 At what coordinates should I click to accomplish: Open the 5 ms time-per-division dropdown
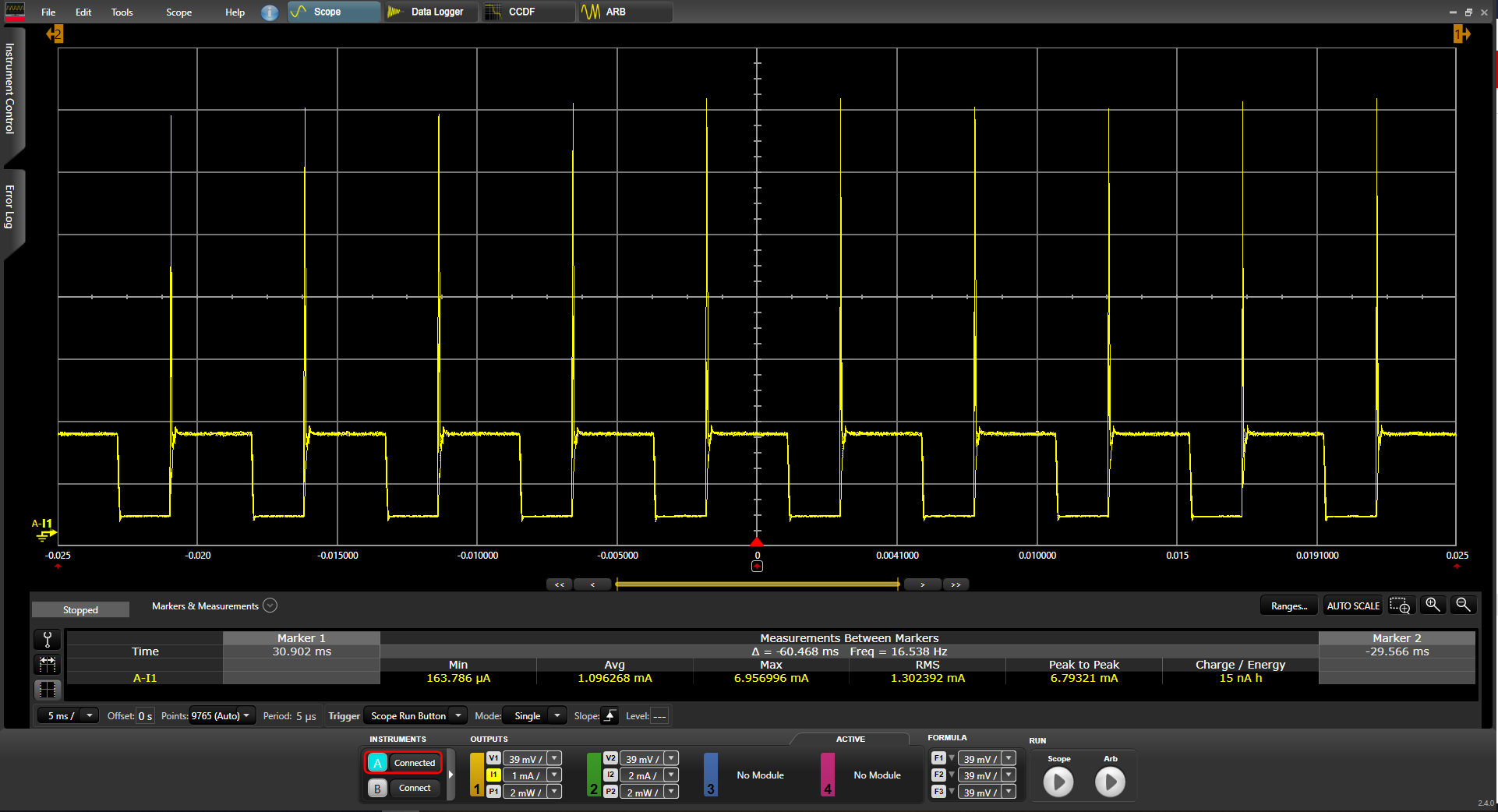pos(68,715)
